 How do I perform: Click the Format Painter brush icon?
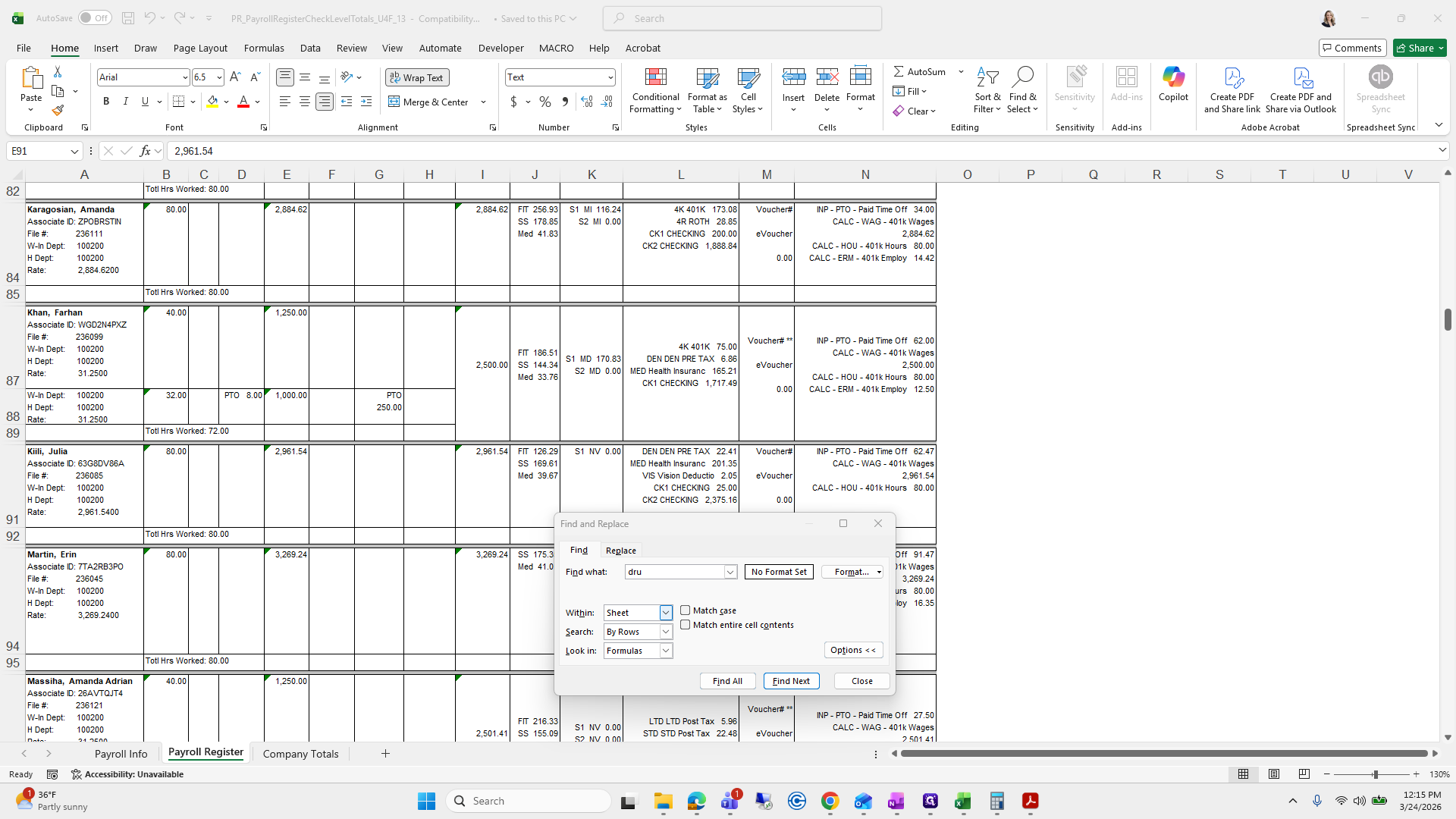pyautogui.click(x=58, y=110)
